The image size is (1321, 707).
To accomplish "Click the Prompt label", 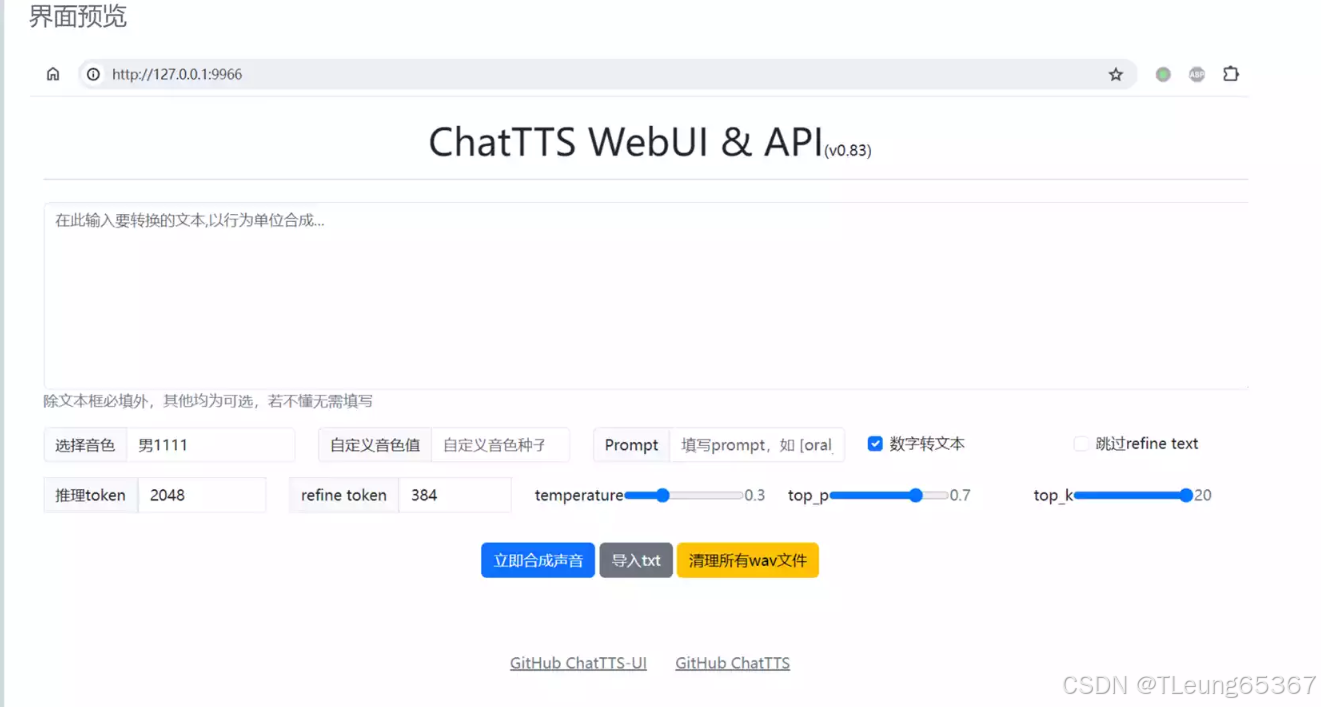I will 632,445.
